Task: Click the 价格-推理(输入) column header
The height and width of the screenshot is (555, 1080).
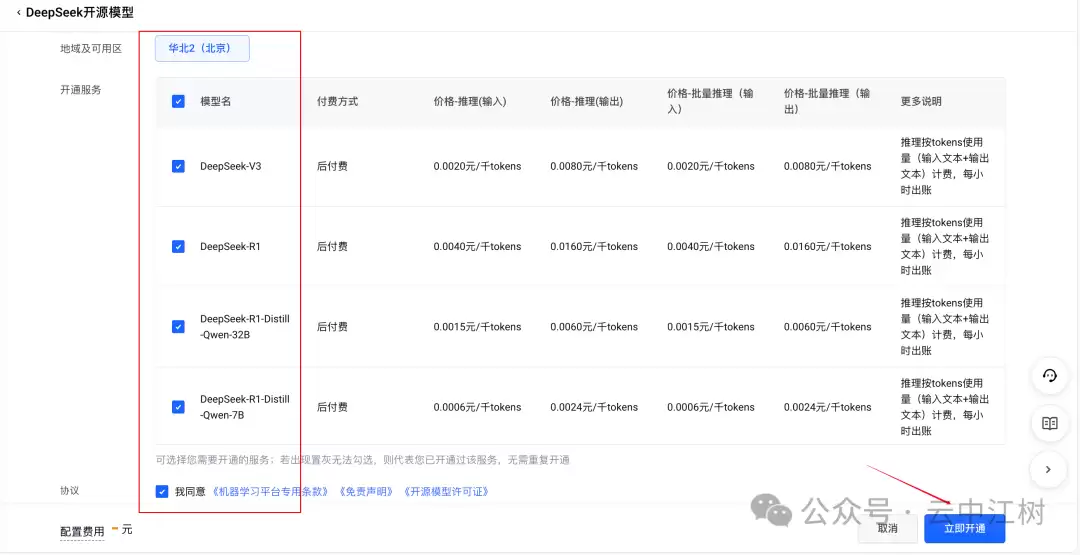Action: click(470, 101)
